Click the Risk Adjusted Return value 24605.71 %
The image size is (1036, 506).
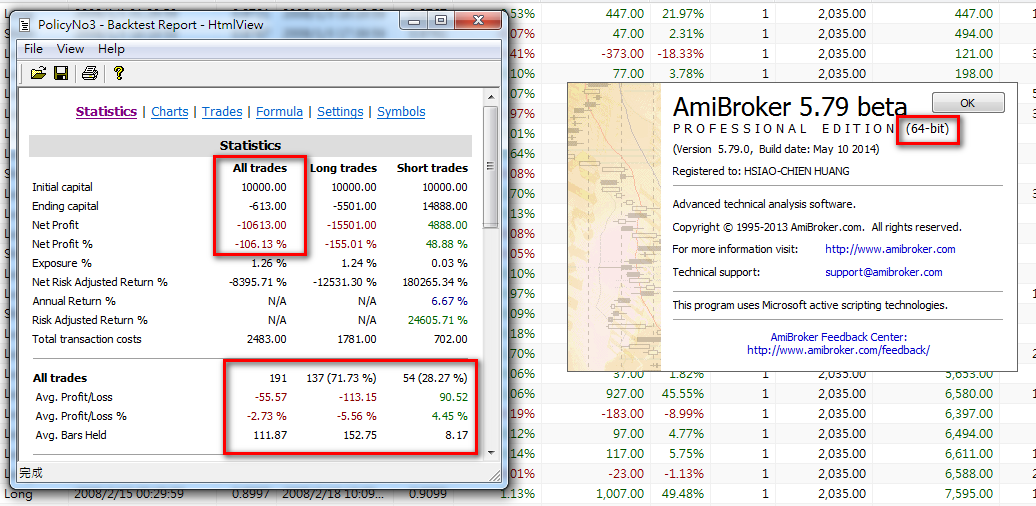tap(436, 320)
